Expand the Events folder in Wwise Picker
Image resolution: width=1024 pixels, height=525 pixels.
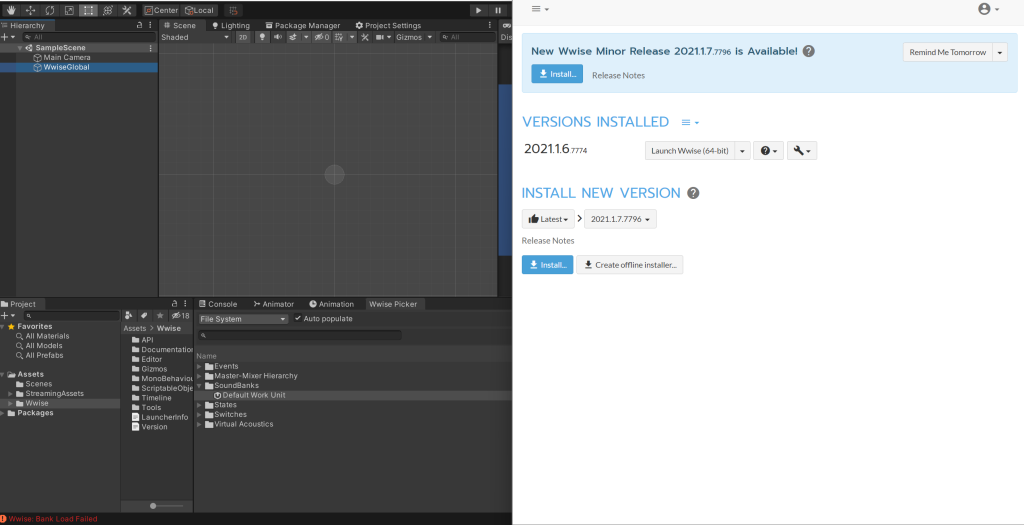200,366
